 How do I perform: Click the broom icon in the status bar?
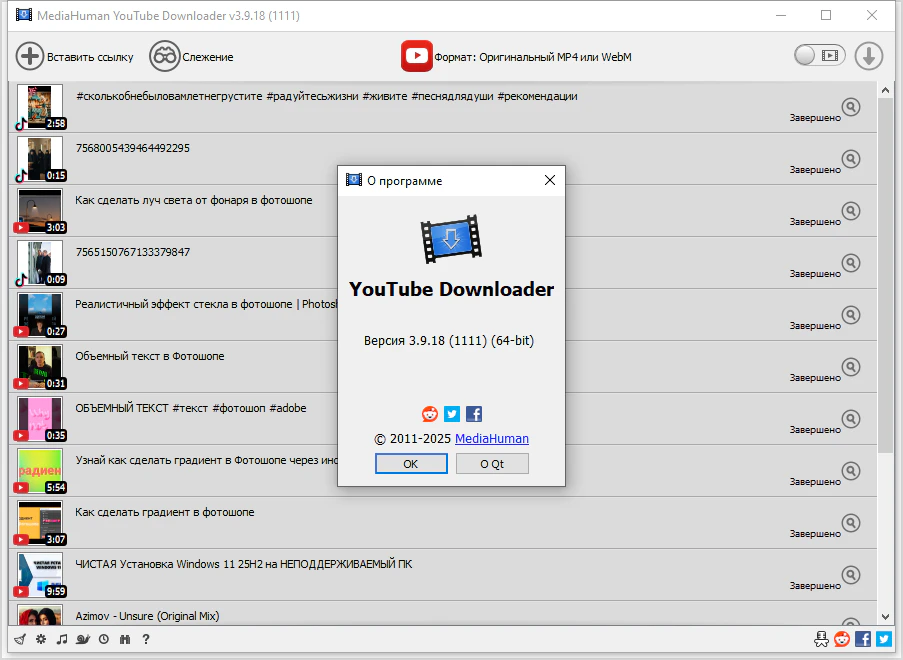pos(20,639)
